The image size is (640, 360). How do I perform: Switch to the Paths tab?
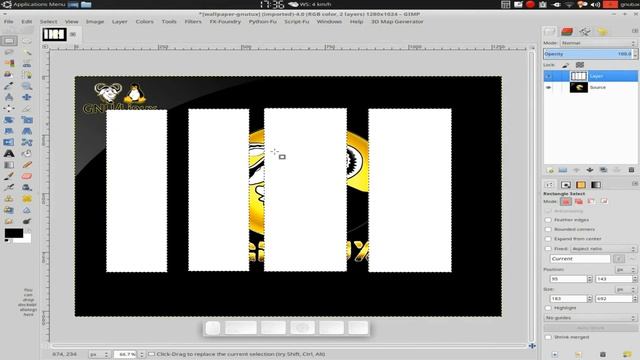coord(584,31)
